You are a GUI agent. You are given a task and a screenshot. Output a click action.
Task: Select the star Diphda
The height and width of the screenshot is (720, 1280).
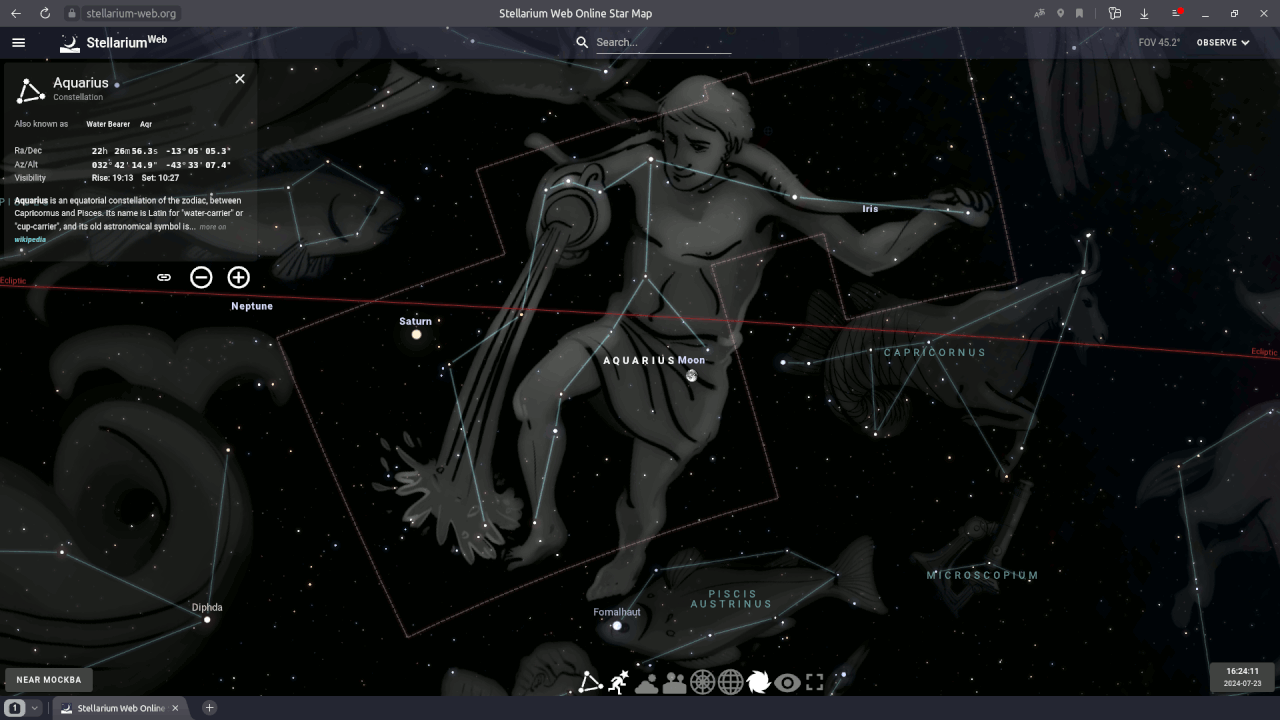click(207, 620)
